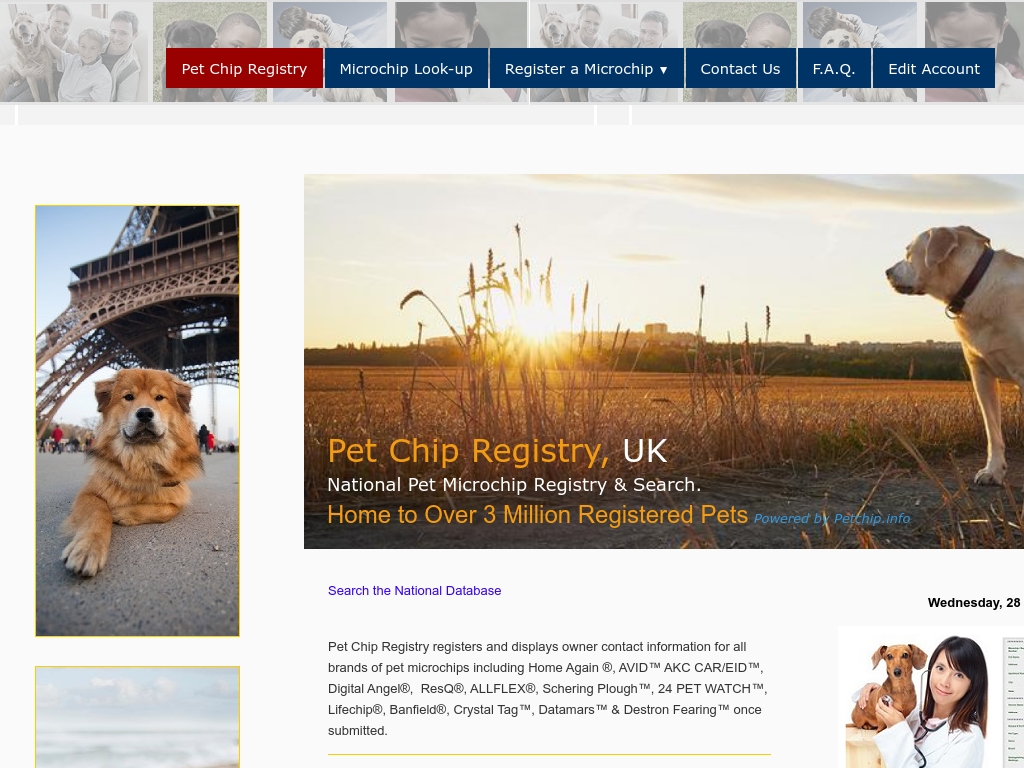This screenshot has height=768, width=1024.
Task: Expand the Register a Microchip dropdown arrow
Action: (x=664, y=69)
